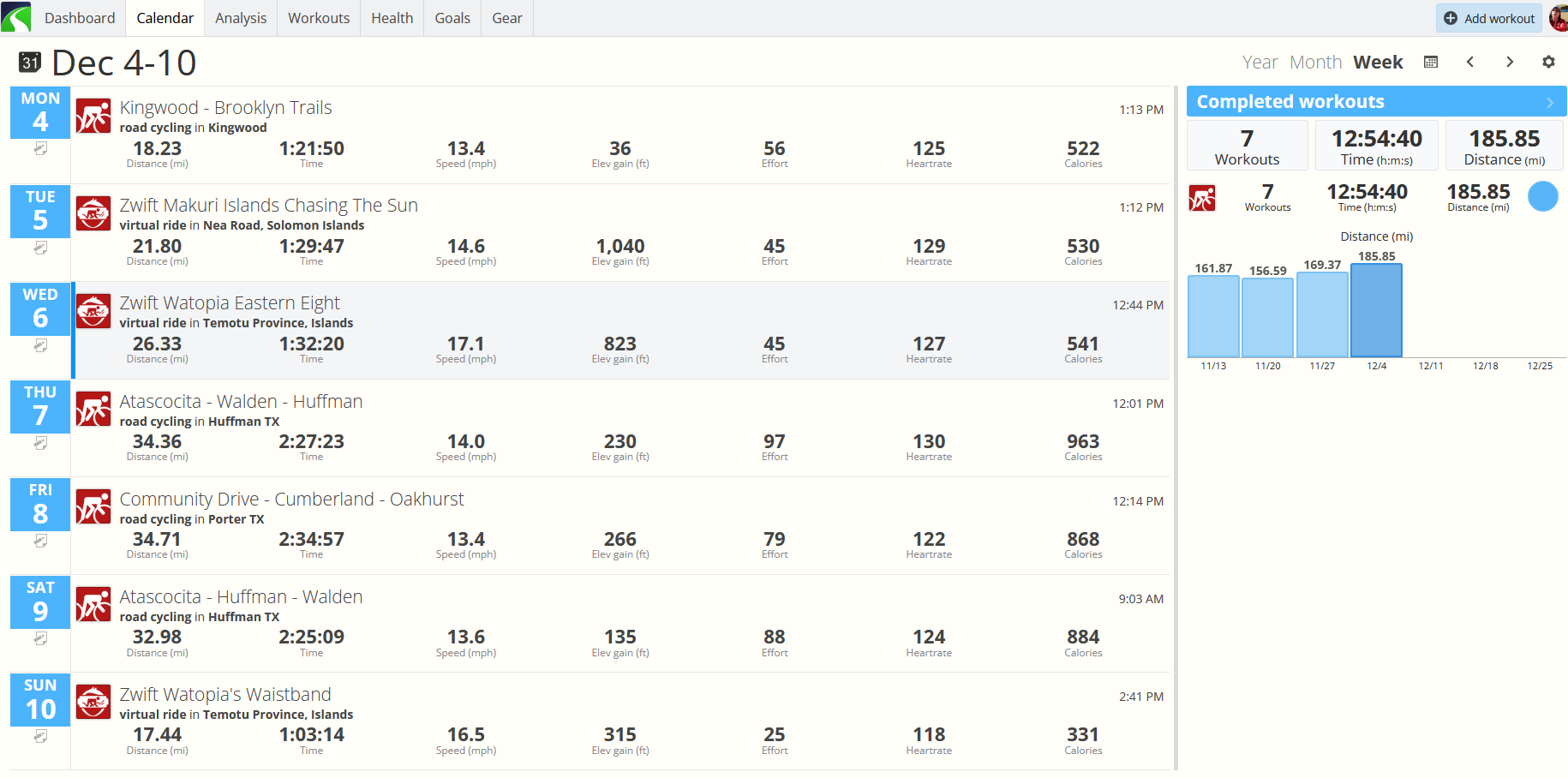Click the note icon under FRI 8
The width and height of the screenshot is (1568, 778).
pyautogui.click(x=40, y=541)
